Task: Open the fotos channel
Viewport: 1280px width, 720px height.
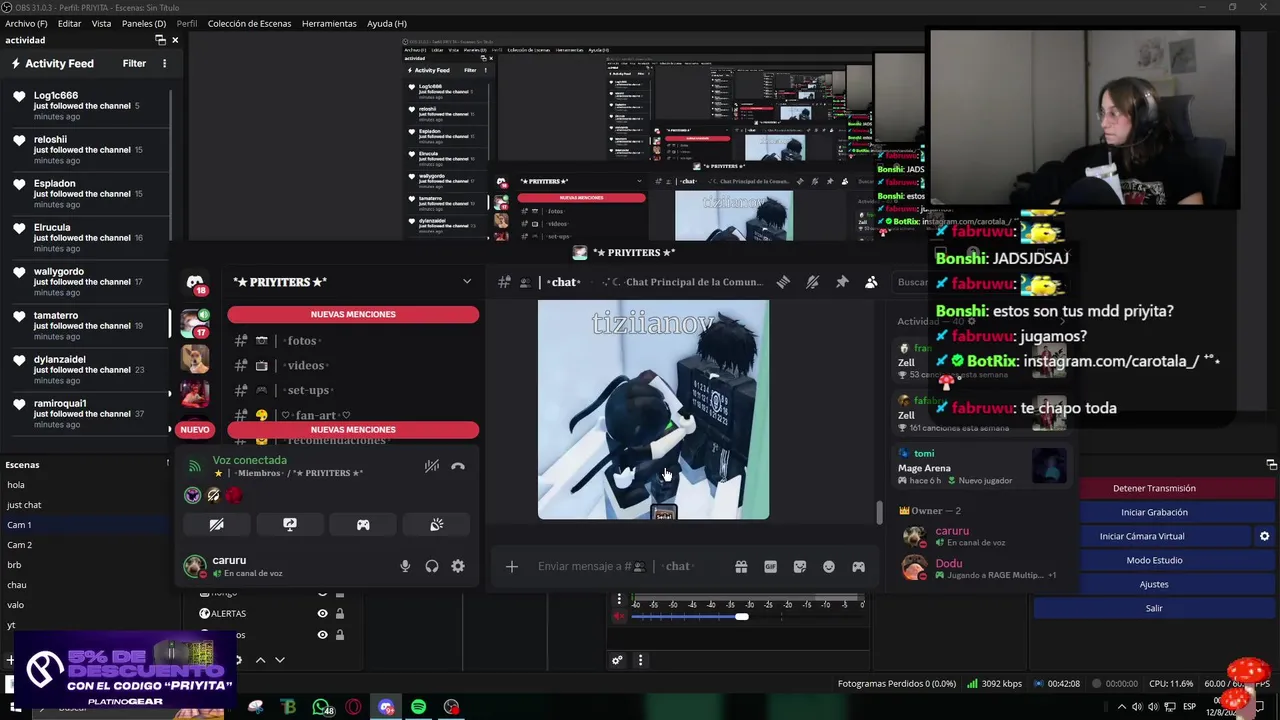Action: pyautogui.click(x=301, y=341)
